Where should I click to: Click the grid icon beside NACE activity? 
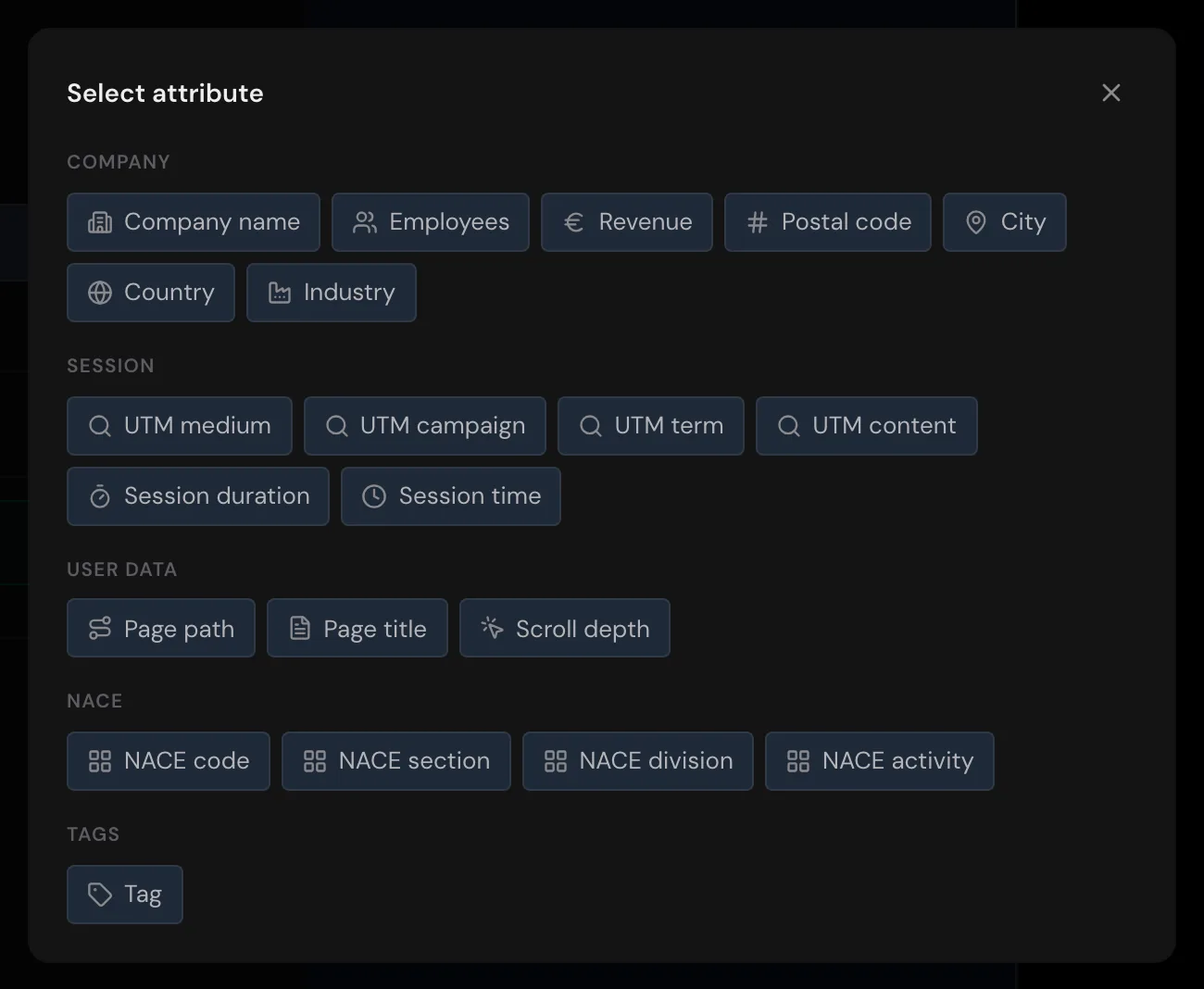tap(798, 761)
